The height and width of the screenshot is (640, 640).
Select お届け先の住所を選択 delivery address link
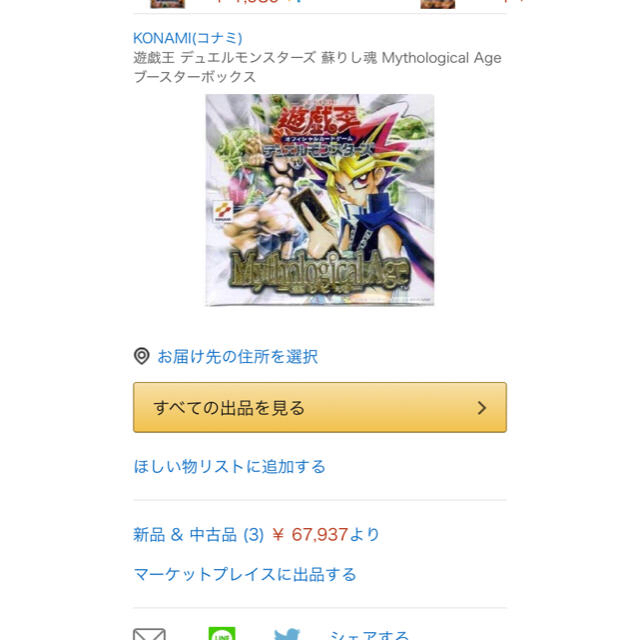238,356
